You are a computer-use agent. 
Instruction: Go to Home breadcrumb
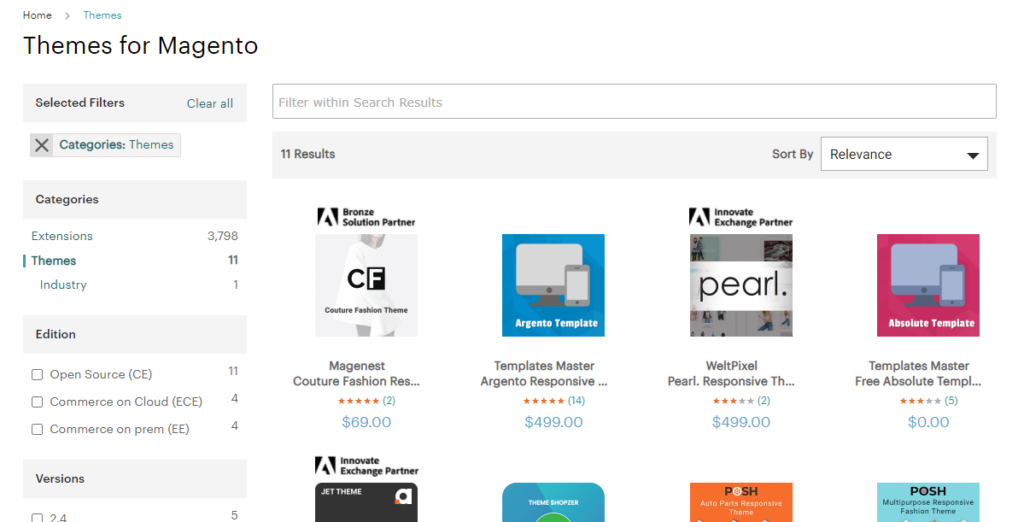[37, 16]
